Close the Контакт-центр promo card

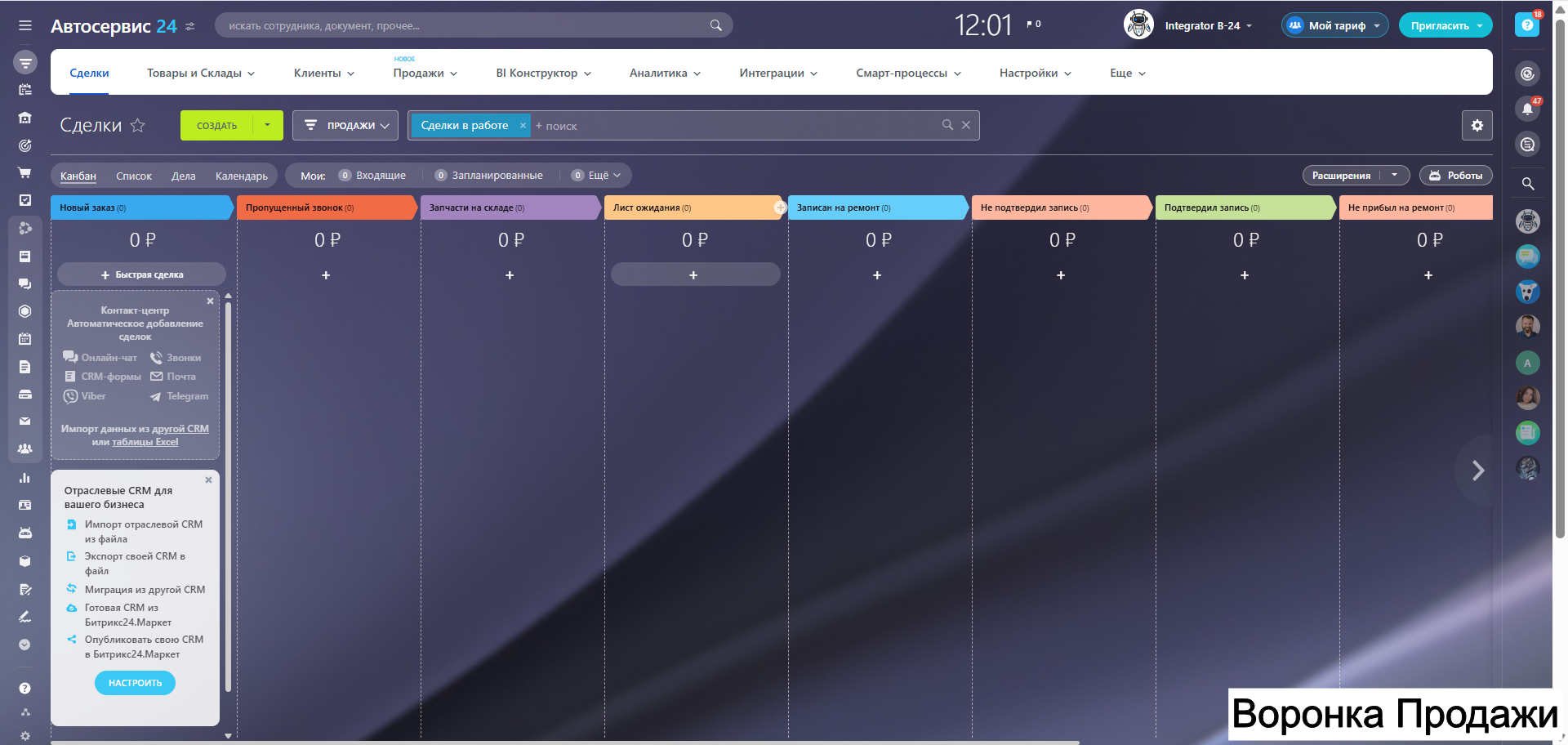(210, 301)
